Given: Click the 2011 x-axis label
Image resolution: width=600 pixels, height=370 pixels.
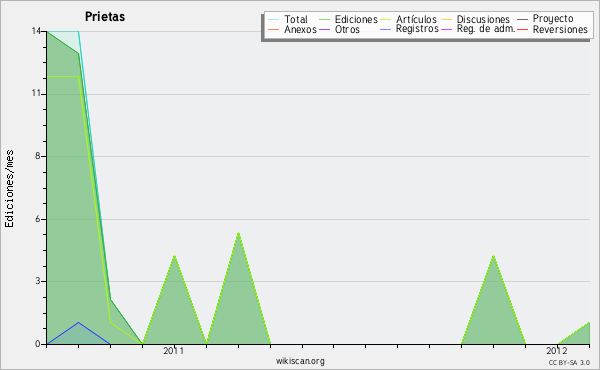Looking at the screenshot, I should click(x=174, y=350).
